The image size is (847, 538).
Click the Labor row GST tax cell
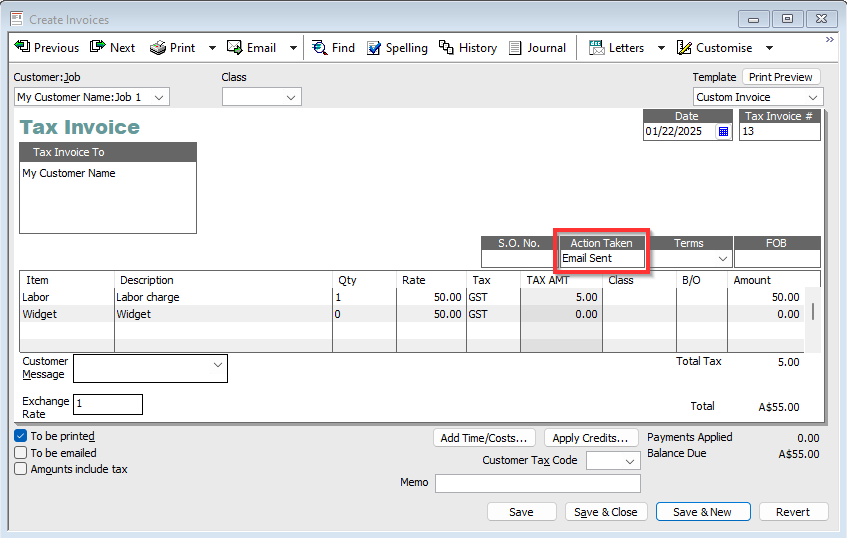493,297
